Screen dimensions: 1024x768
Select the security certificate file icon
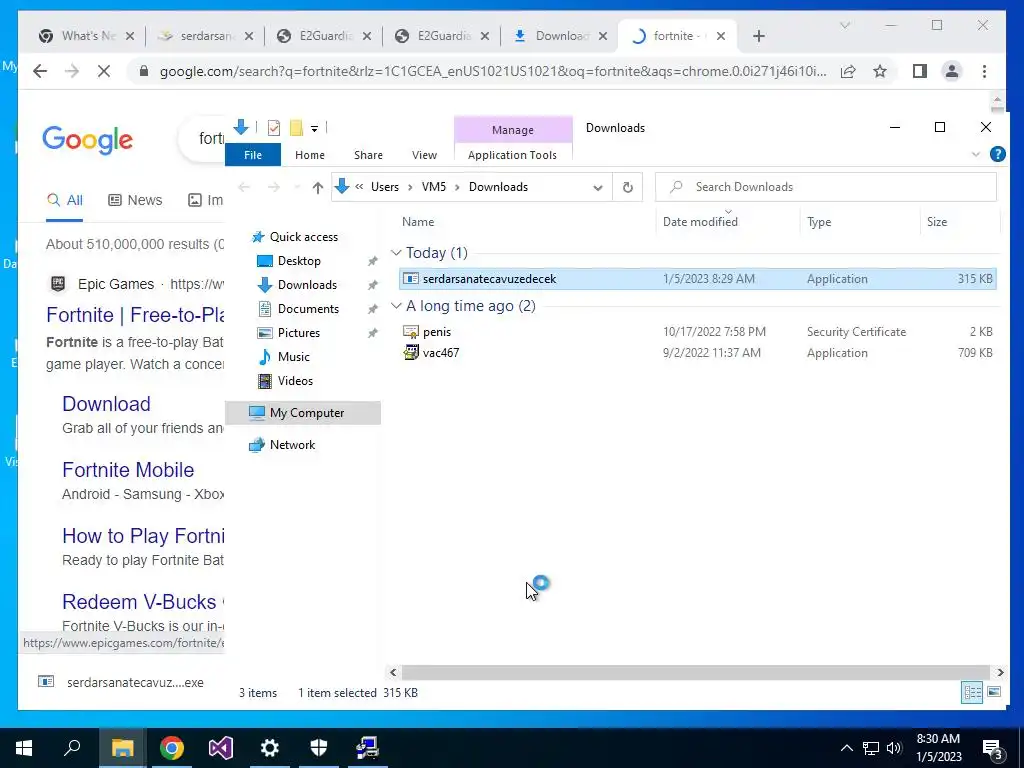coord(411,332)
